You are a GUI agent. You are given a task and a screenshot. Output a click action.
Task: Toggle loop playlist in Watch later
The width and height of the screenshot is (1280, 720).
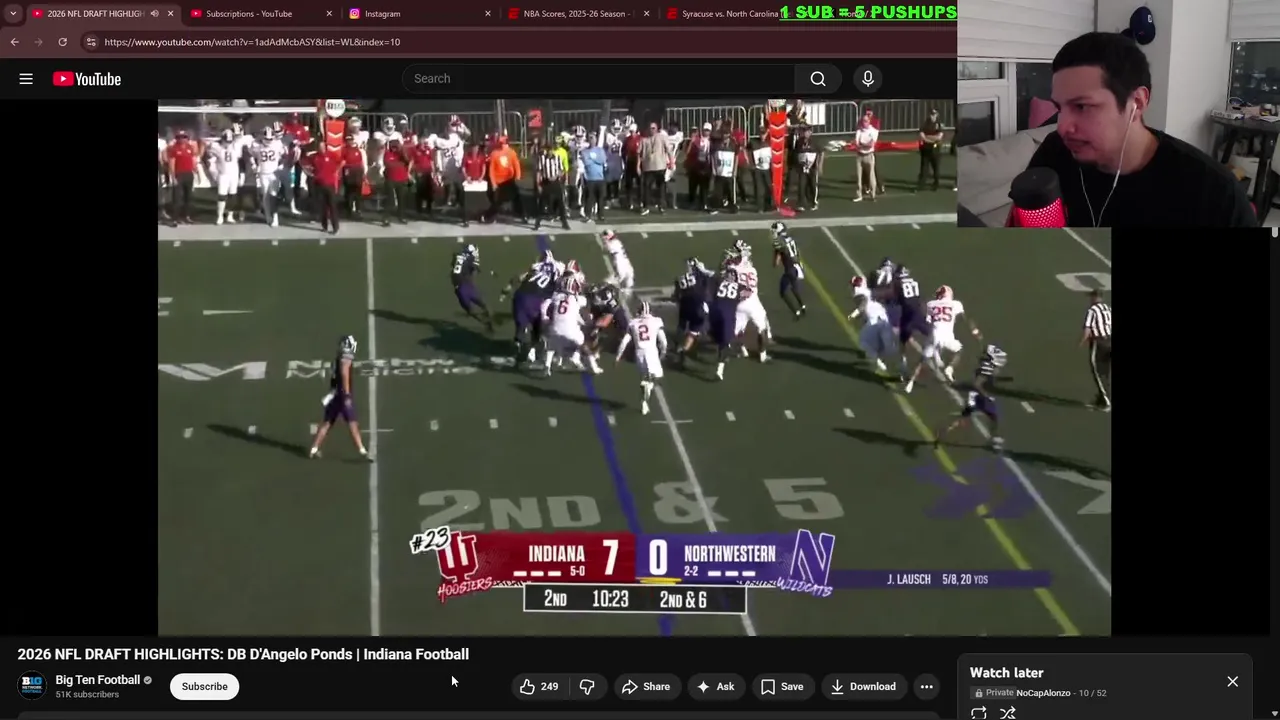click(x=979, y=713)
